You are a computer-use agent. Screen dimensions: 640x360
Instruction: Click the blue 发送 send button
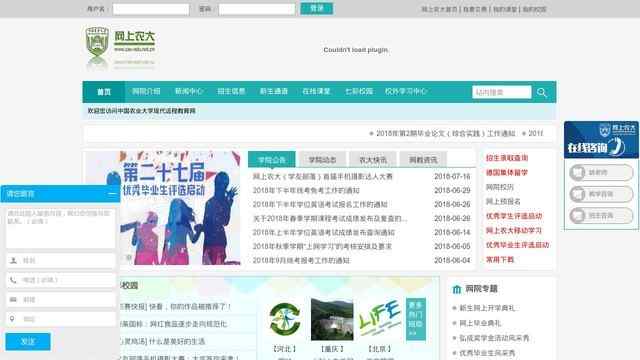coord(28,341)
